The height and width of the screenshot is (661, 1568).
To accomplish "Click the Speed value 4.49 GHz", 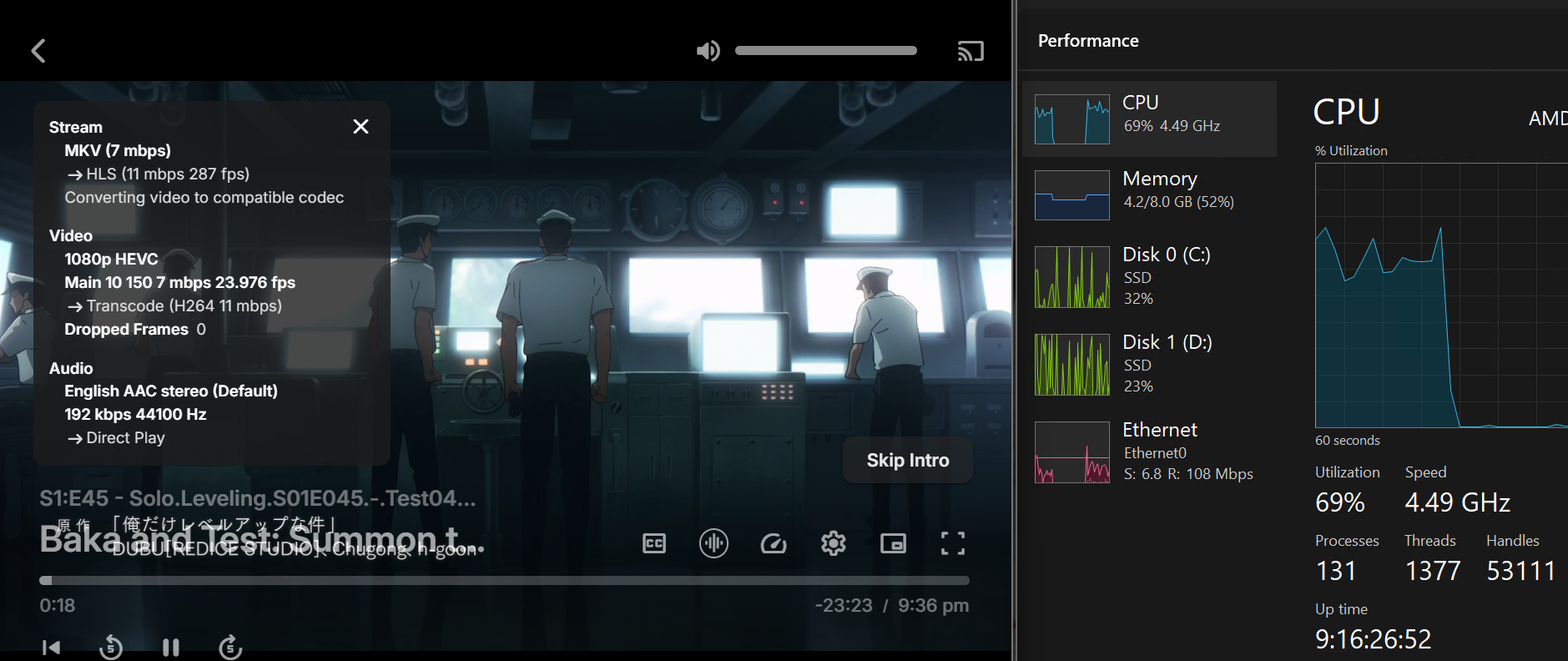I will point(1458,502).
